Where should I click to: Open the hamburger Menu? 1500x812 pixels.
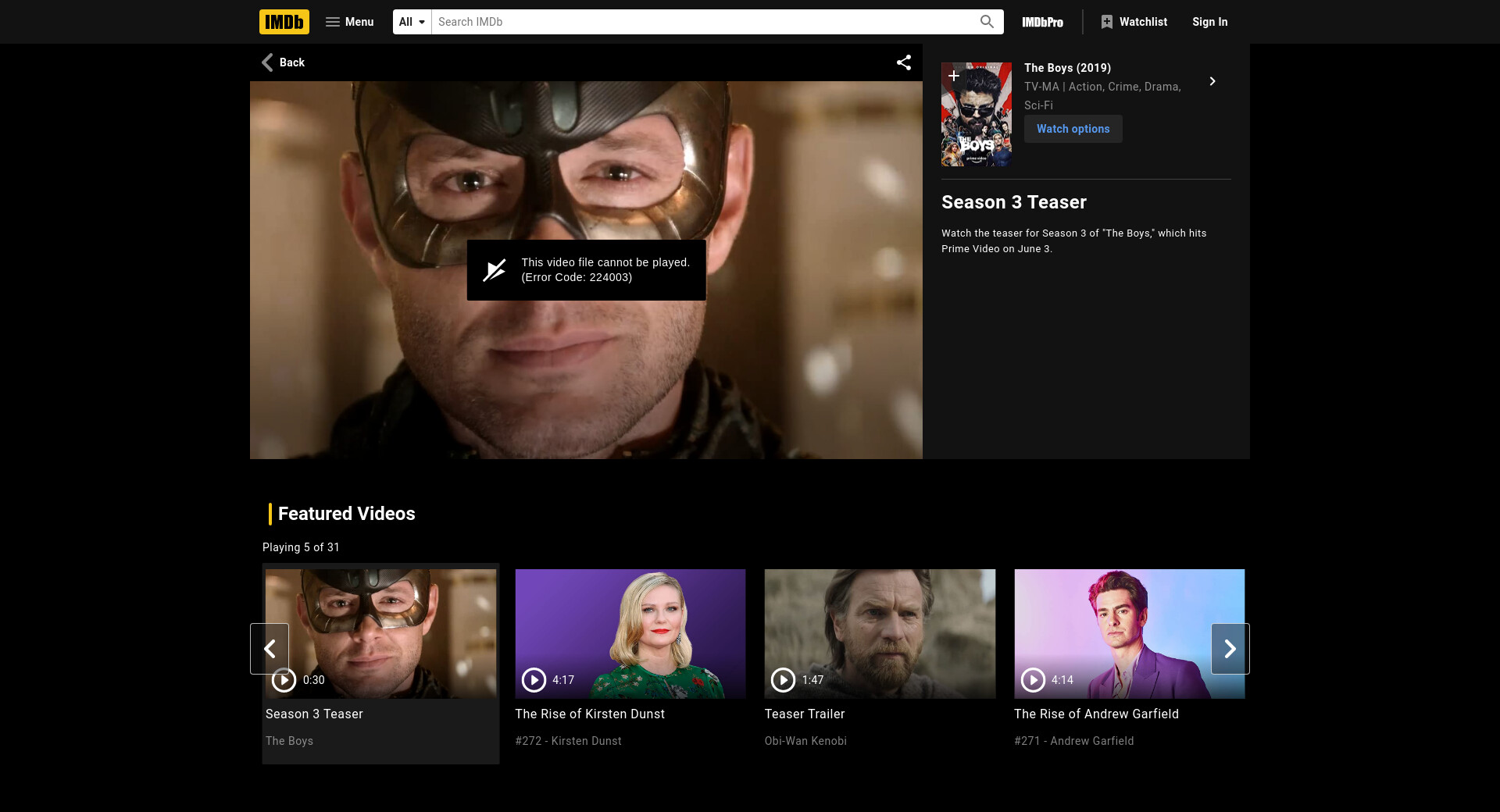(x=349, y=22)
